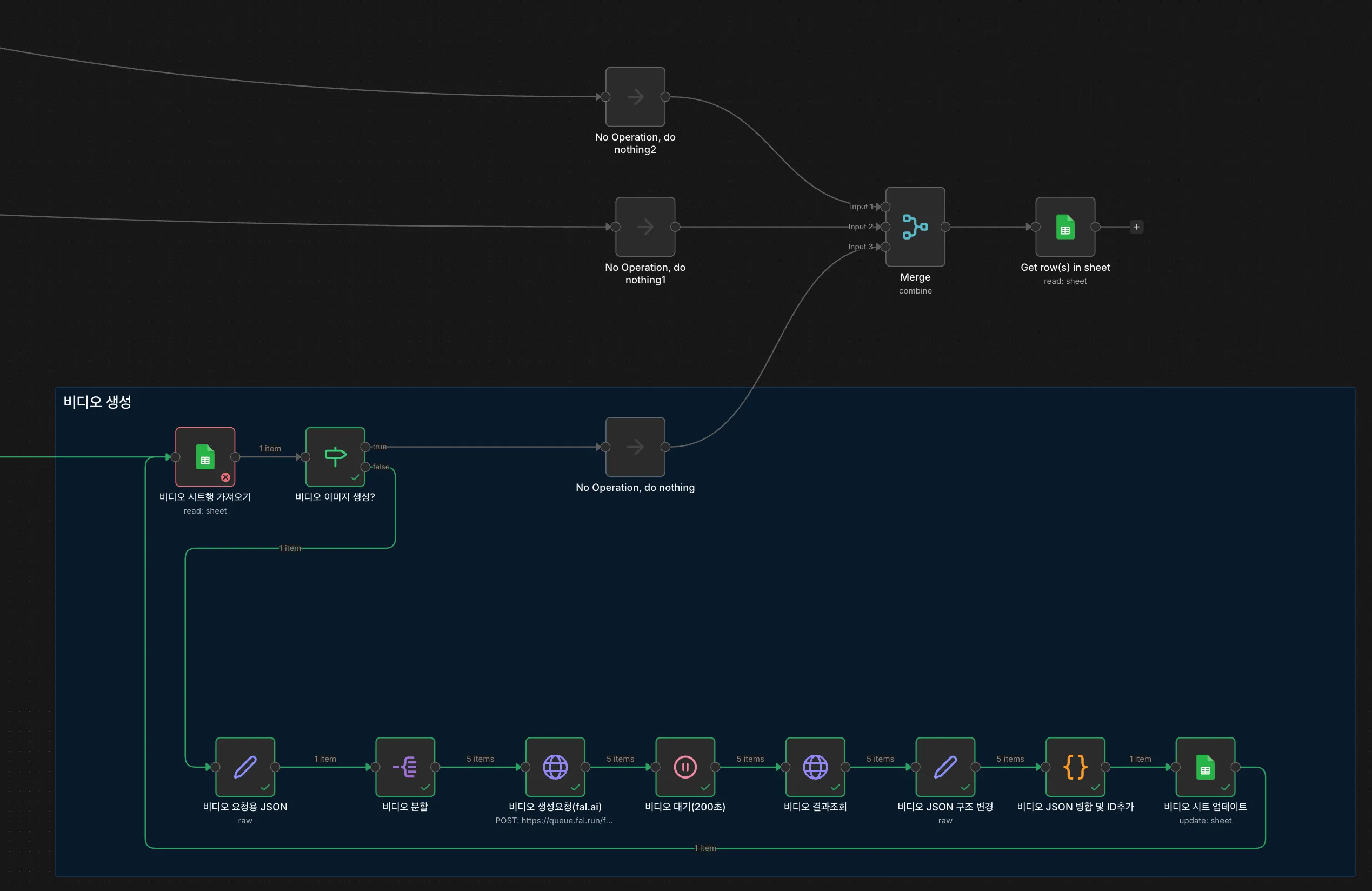Open the 비디오 생성요청(fal.ai) HTTP node

[x=555, y=767]
